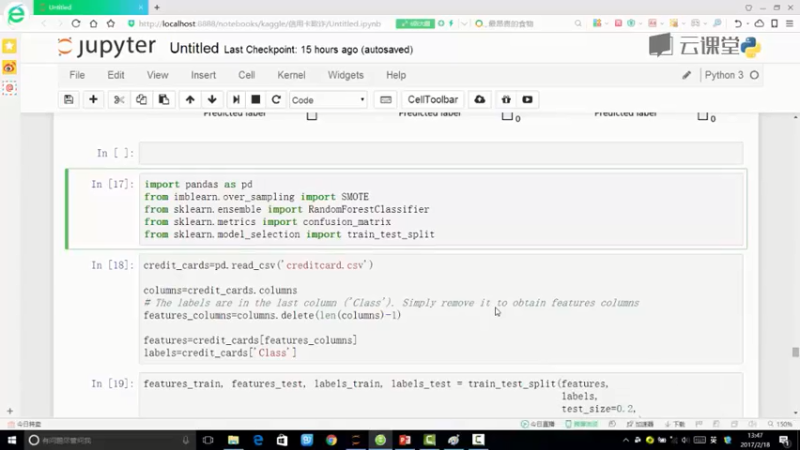Click the train_test_split line in cell 19
Viewport: 800px width, 450px height.
[x=376, y=384]
